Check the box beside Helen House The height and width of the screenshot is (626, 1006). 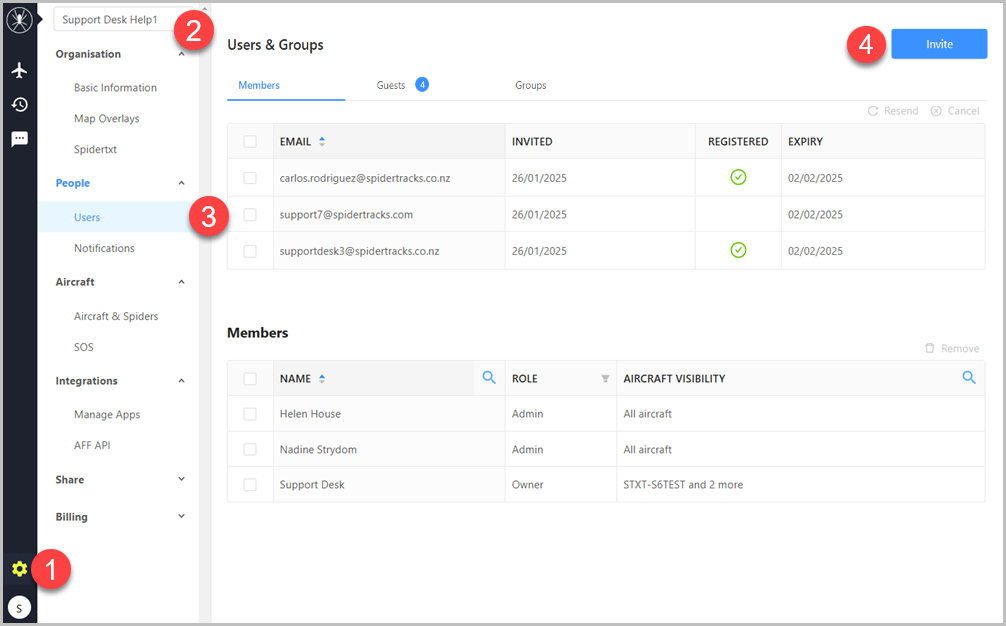click(250, 414)
